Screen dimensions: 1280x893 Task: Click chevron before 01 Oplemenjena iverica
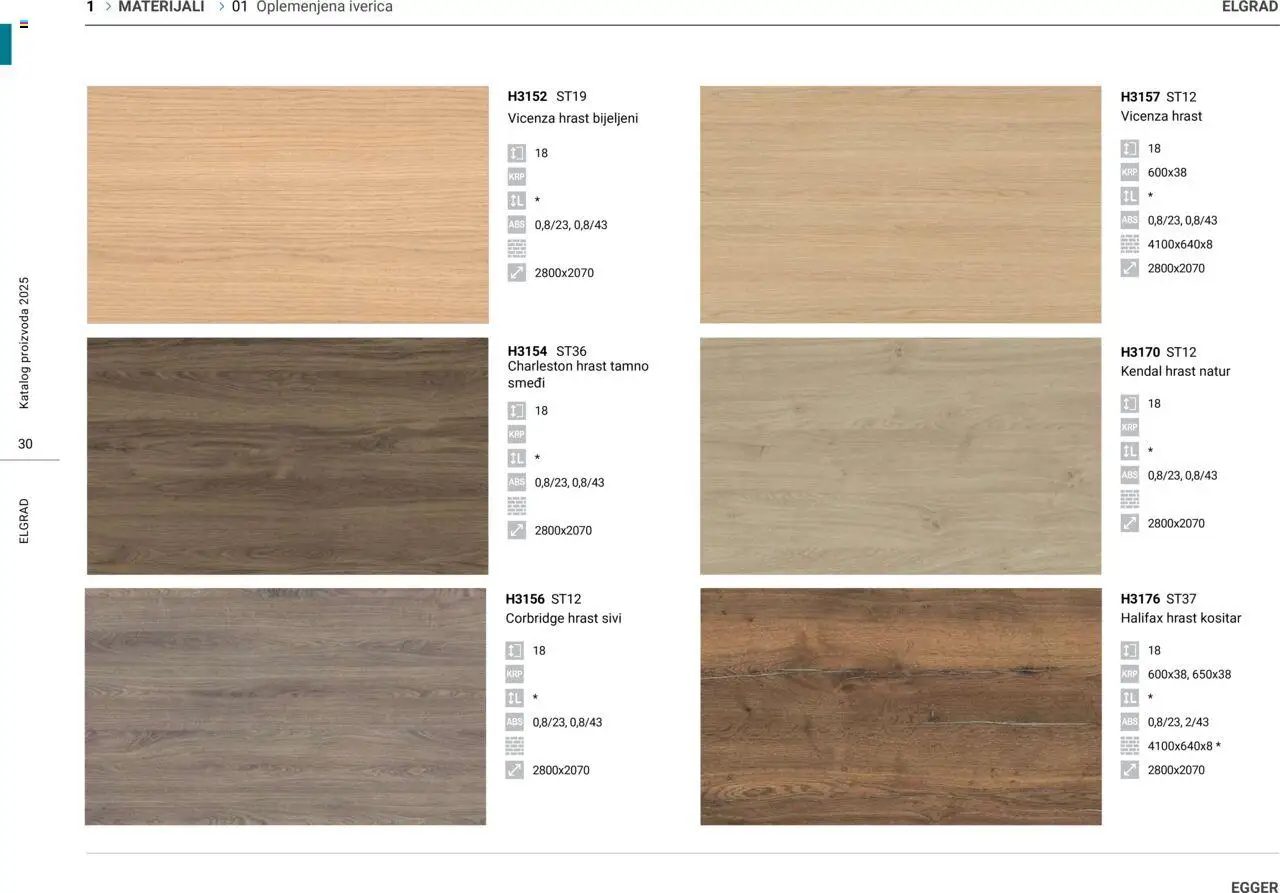click(221, 7)
